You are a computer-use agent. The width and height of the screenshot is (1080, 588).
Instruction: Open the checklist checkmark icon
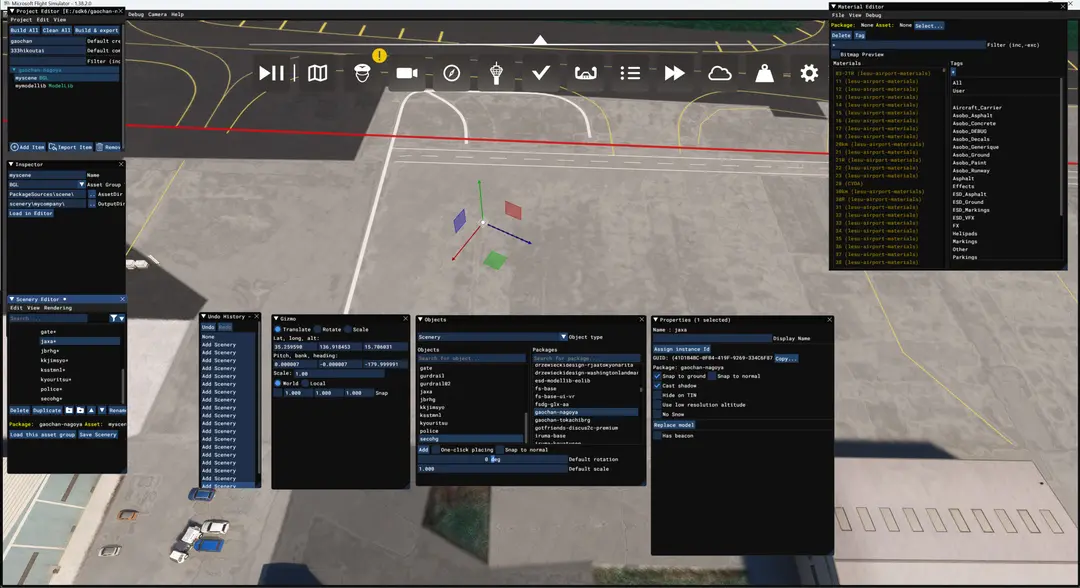tap(541, 72)
